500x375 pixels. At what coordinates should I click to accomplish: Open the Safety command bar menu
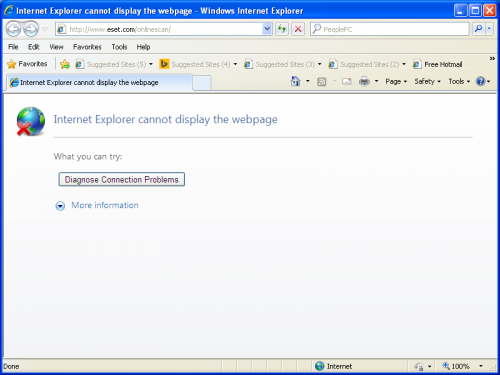427,81
